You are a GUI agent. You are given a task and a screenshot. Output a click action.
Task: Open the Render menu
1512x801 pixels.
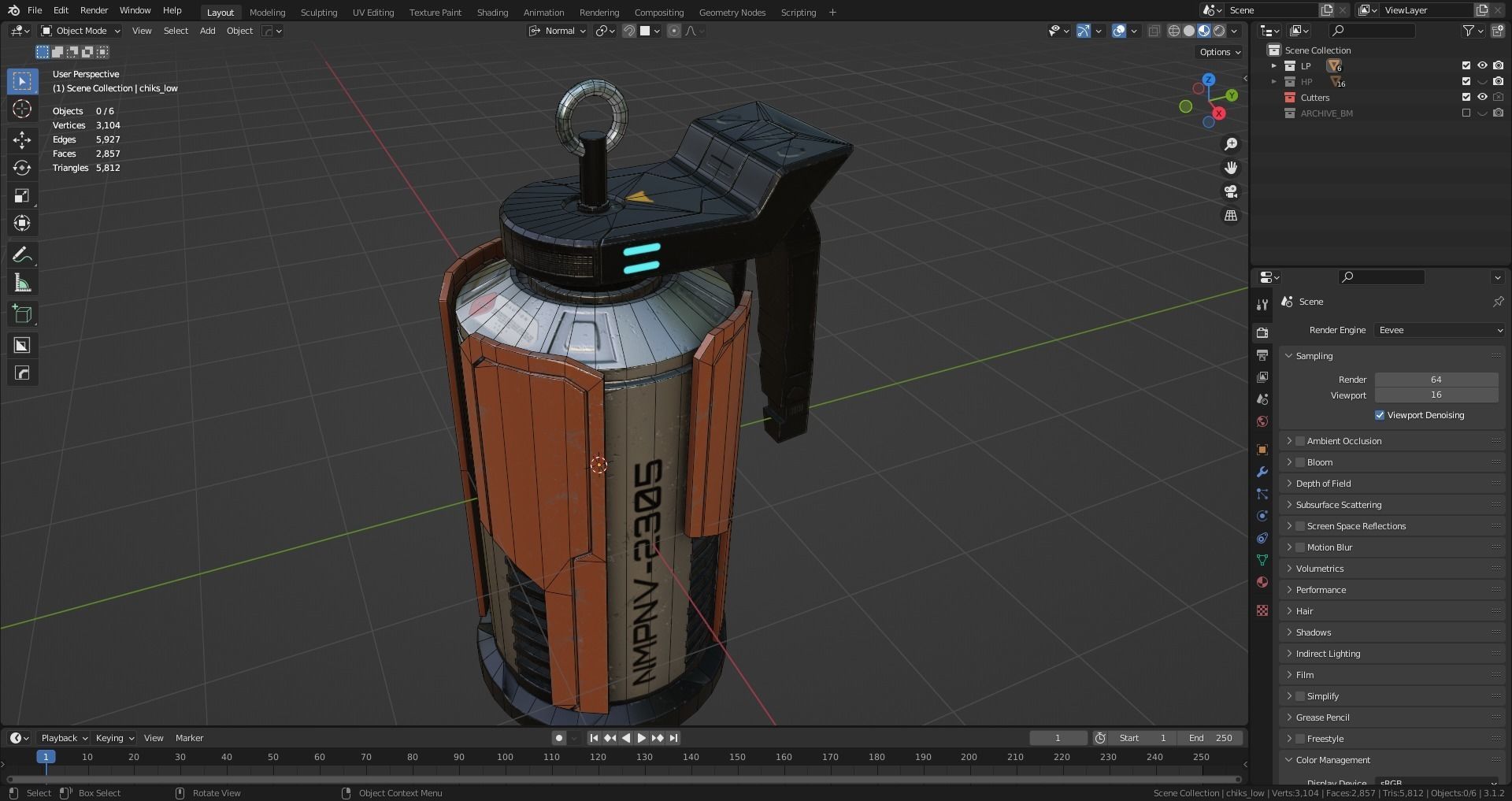[x=94, y=10]
